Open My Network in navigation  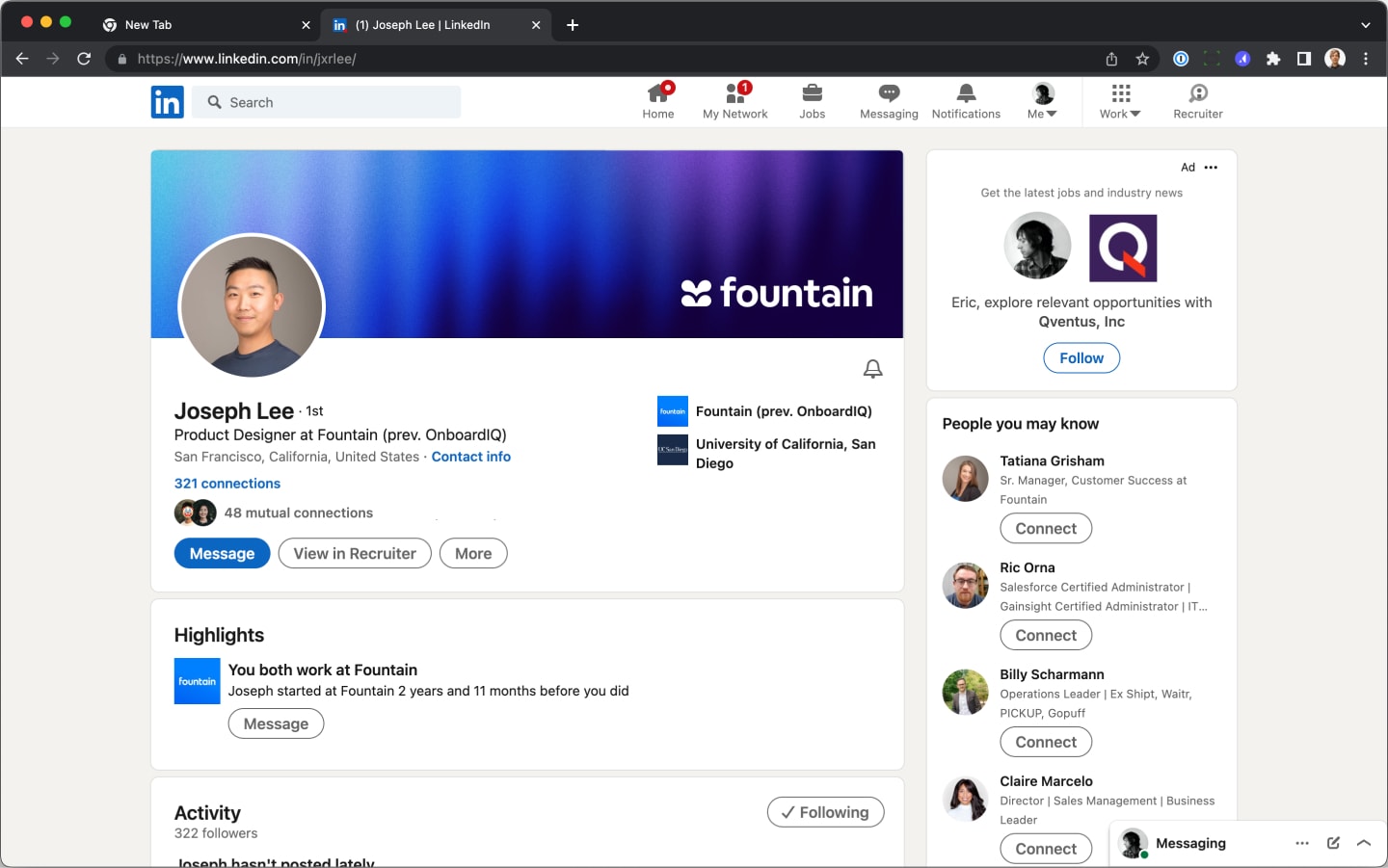pyautogui.click(x=735, y=101)
